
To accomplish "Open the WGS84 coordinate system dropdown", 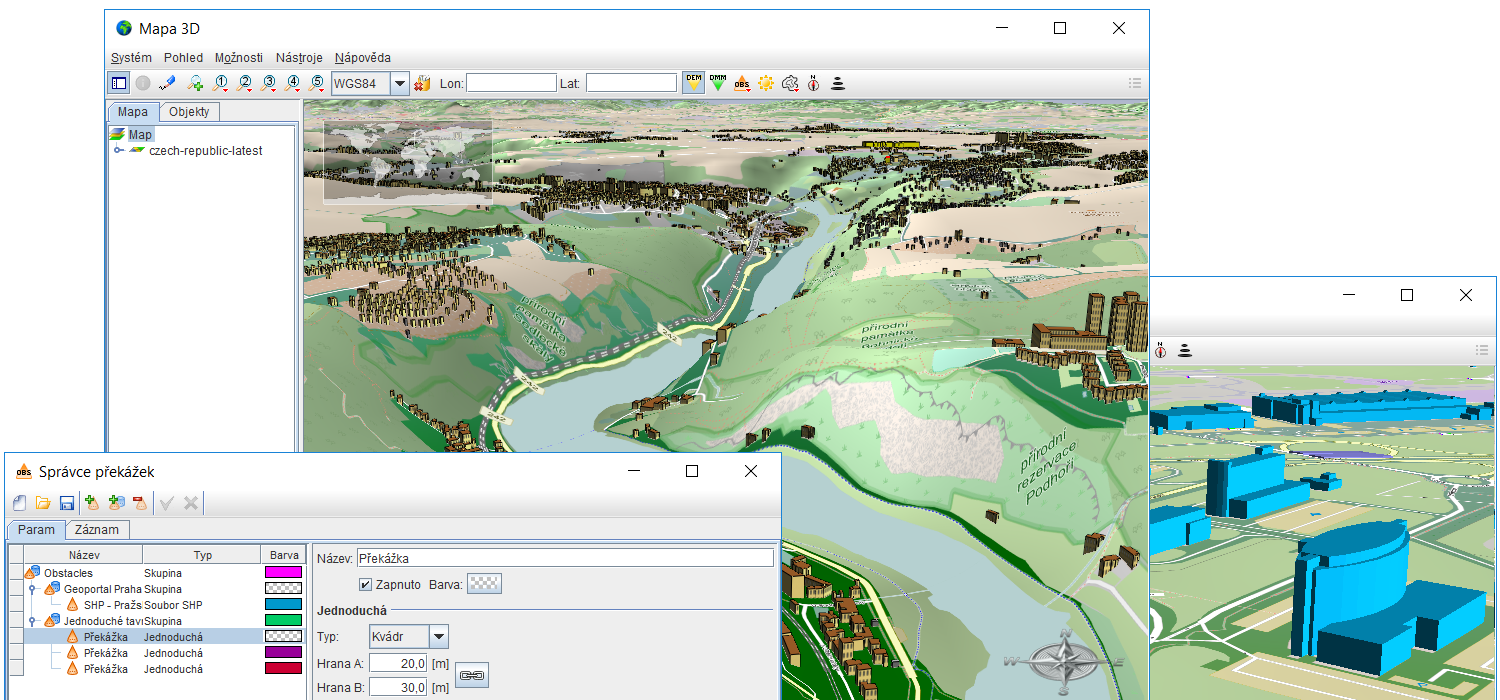I will coord(400,83).
